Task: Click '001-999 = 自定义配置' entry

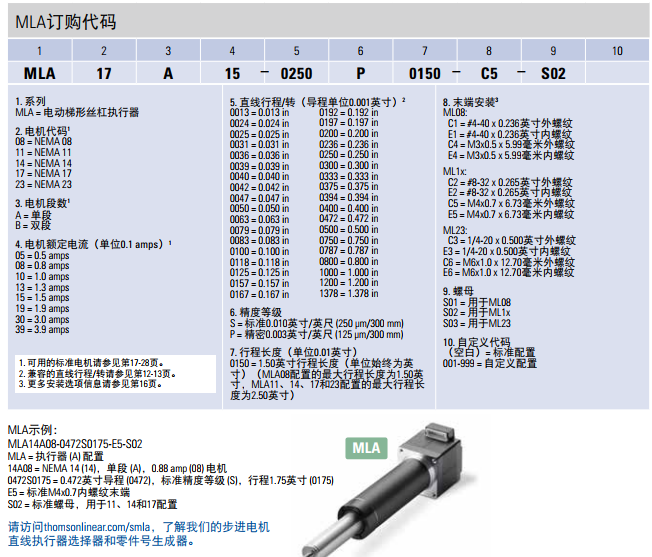Action: tap(490, 363)
